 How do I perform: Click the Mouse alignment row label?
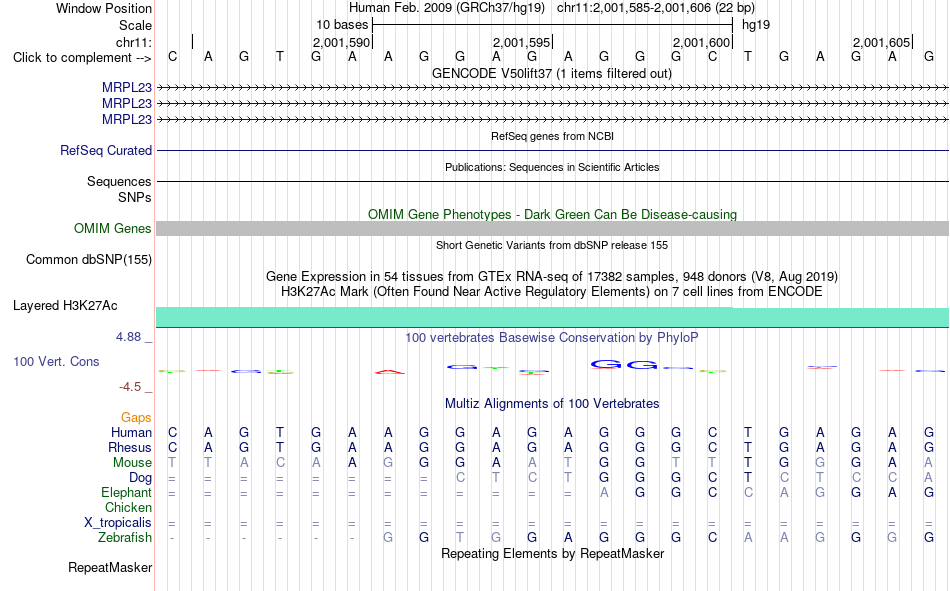click(x=132, y=462)
